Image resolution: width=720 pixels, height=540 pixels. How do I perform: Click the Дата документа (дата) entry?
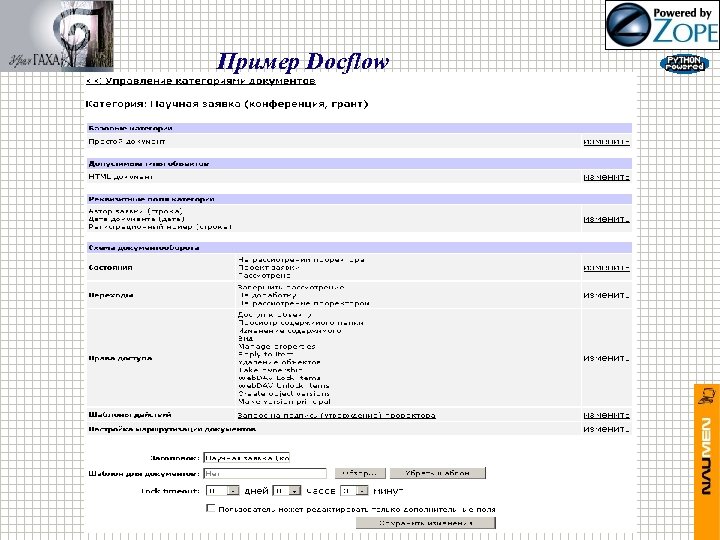pos(136,219)
